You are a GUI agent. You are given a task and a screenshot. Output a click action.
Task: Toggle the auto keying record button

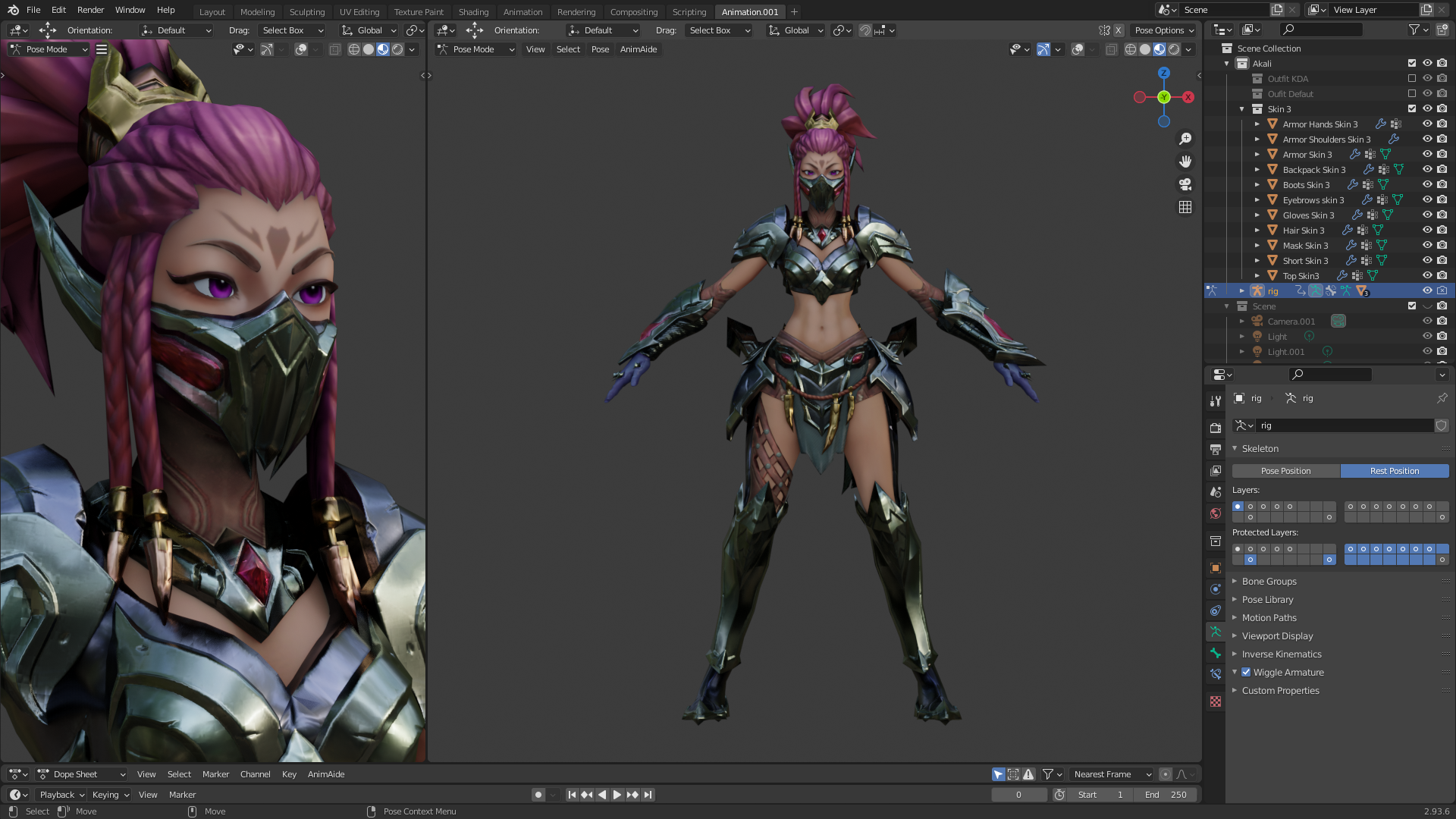(x=538, y=795)
